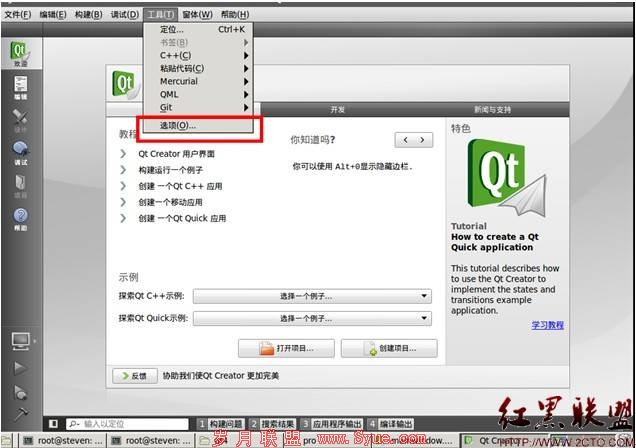
Task: Open the 帮助(H) menu
Action: pos(234,15)
